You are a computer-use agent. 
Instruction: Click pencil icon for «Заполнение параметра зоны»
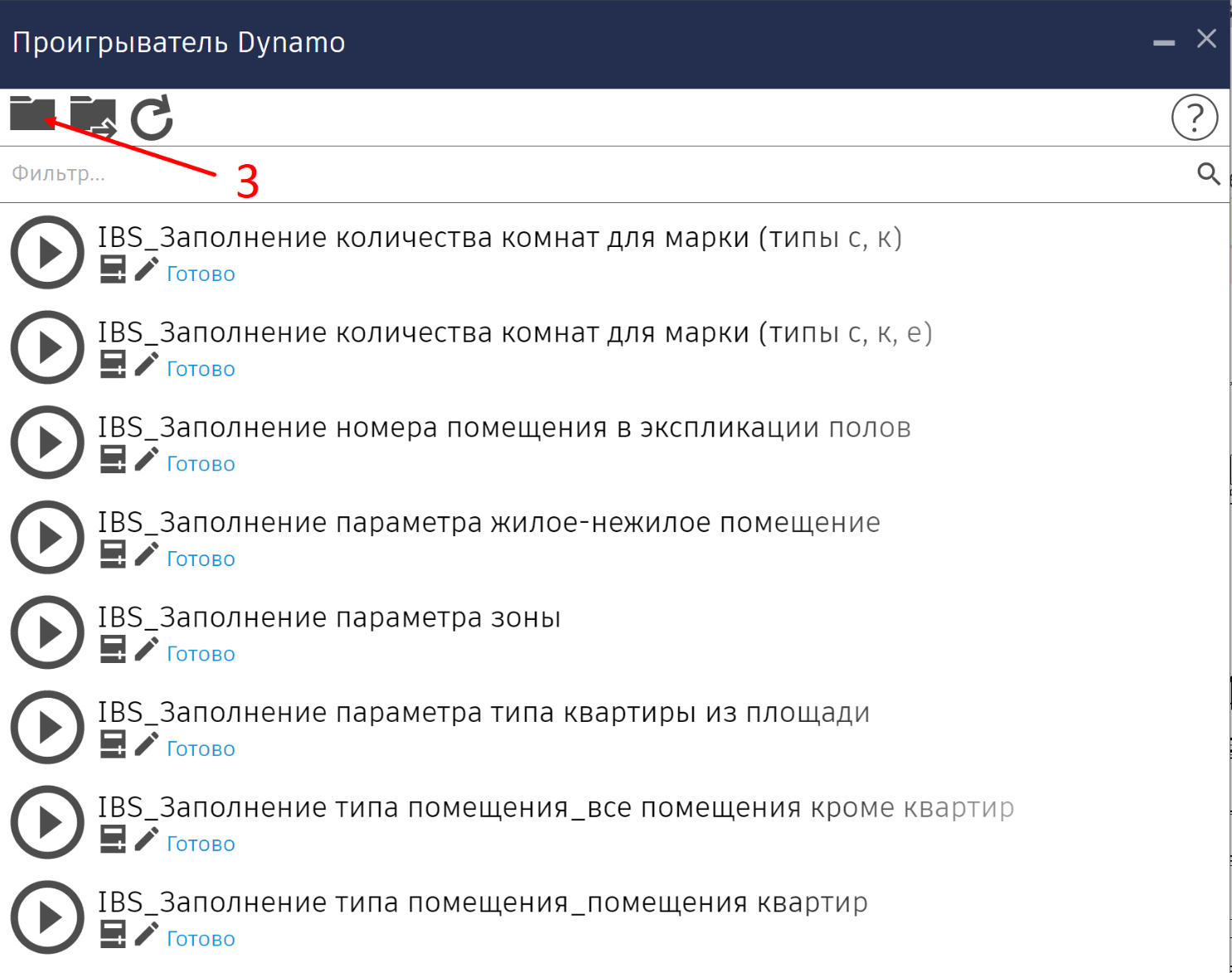click(x=147, y=648)
